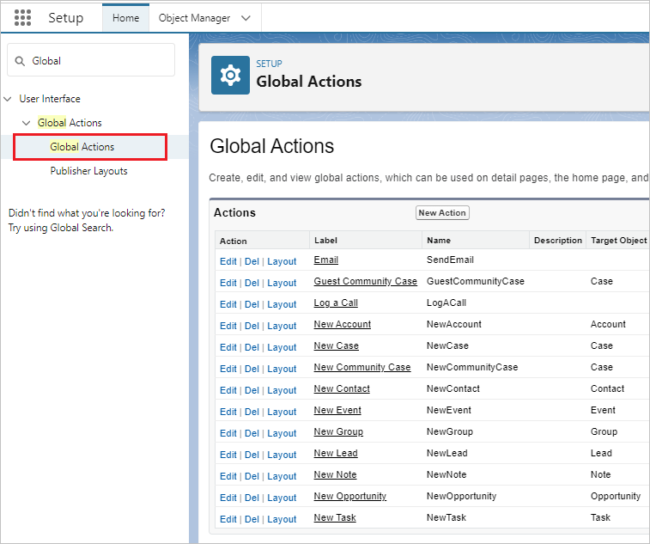Click the Account target object cell
Image resolution: width=650 pixels, height=544 pixels.
coord(608,324)
